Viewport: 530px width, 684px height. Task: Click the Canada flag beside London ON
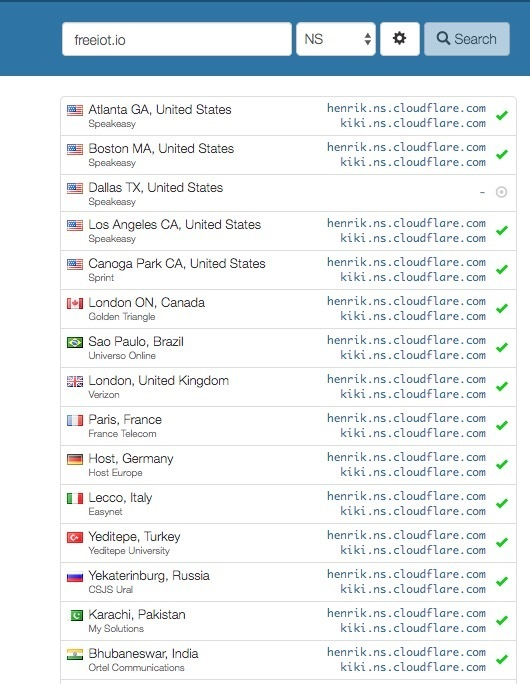tap(75, 303)
